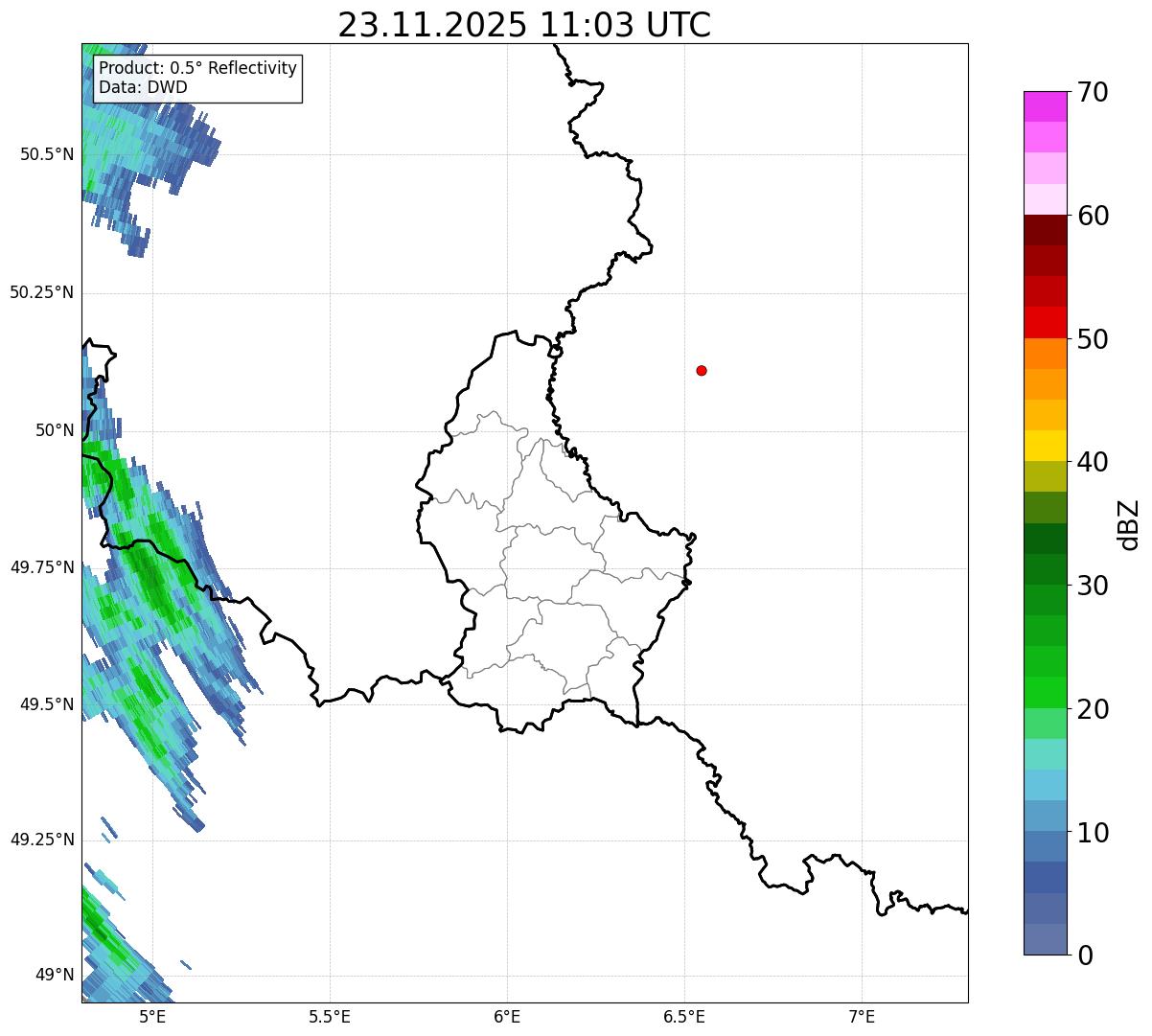Click the olive swatch just below 40
The image size is (1152, 1036).
point(1045,476)
